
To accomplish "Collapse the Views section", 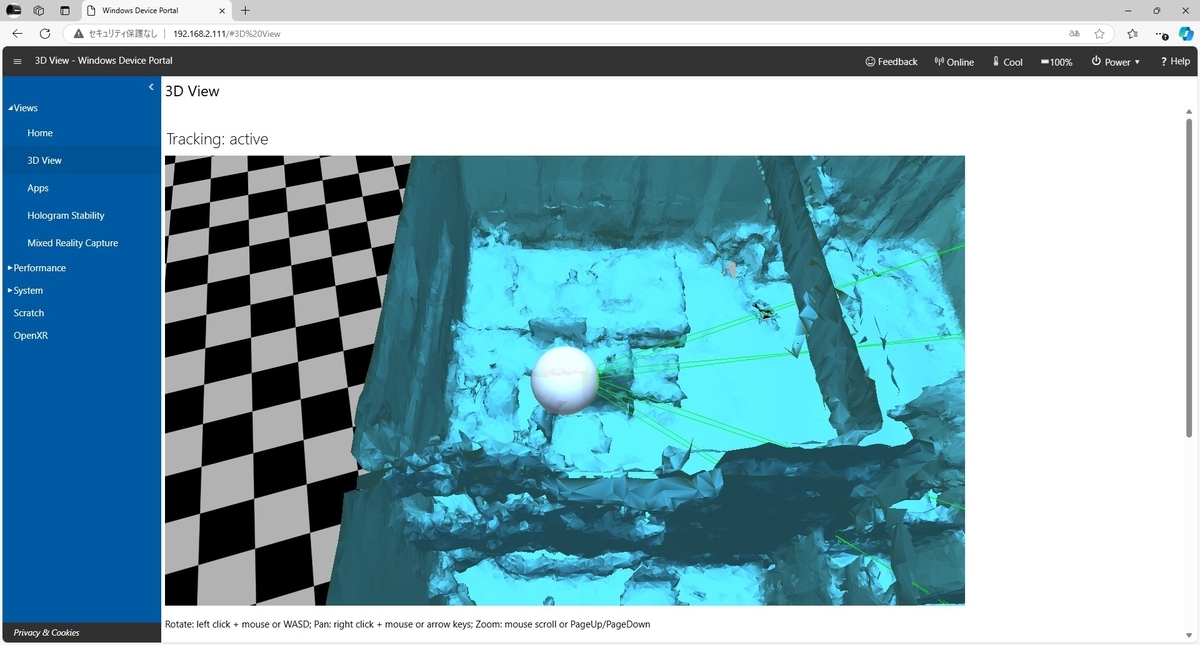I will click(x=24, y=108).
